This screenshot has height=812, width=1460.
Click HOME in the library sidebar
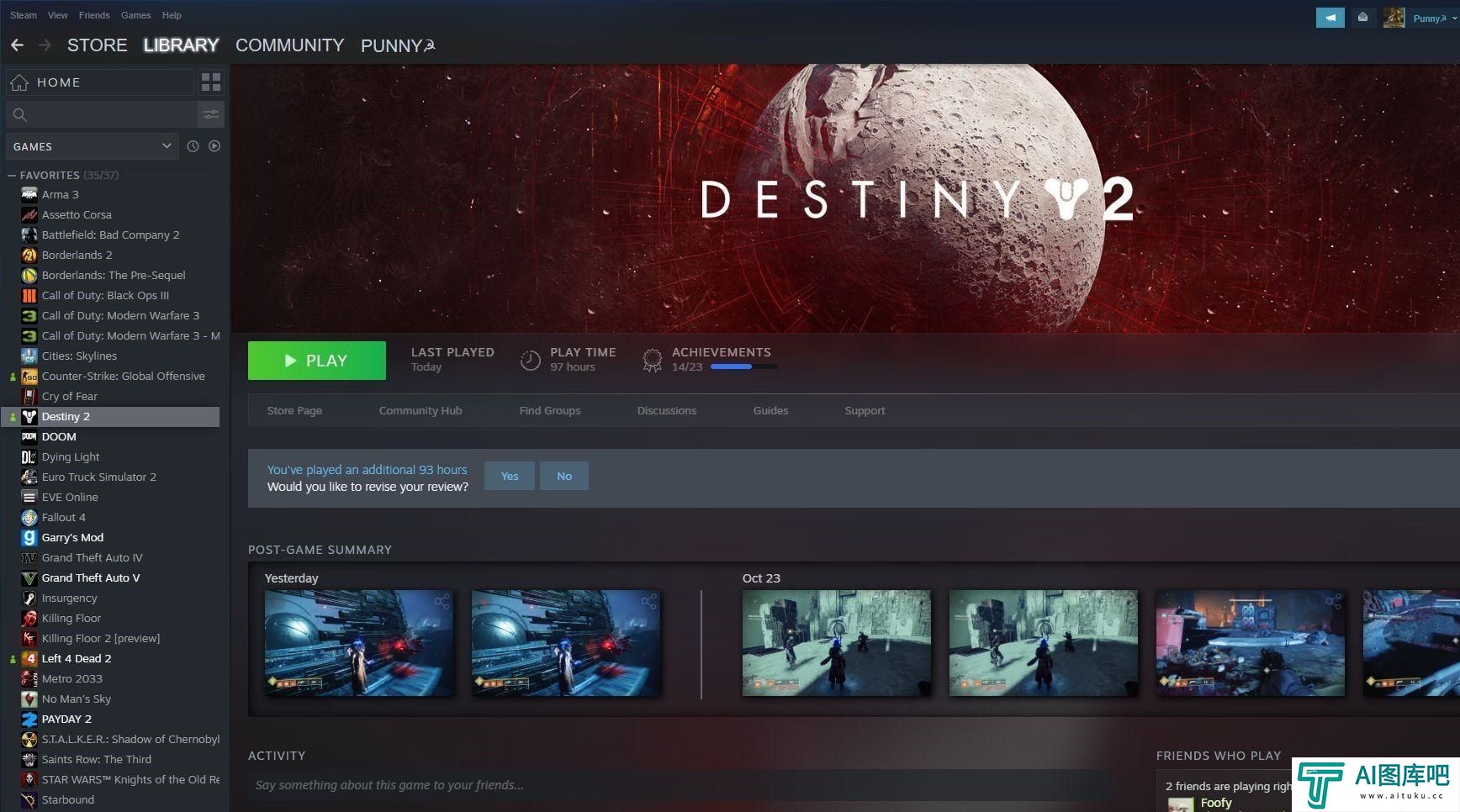[x=99, y=82]
